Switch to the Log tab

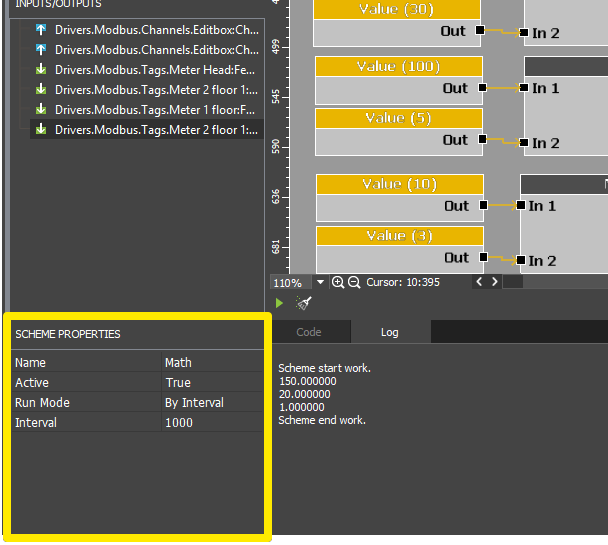(390, 332)
